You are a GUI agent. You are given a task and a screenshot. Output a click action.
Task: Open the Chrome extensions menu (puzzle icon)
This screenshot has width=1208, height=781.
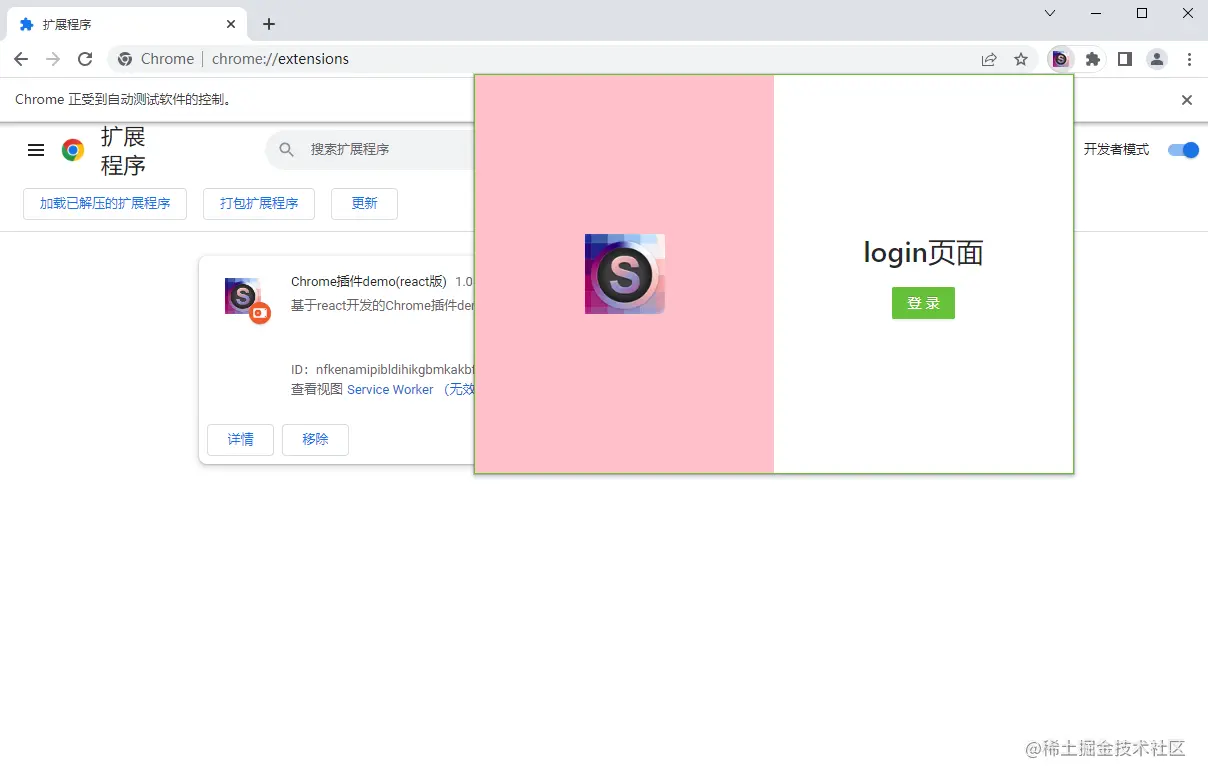click(x=1092, y=59)
